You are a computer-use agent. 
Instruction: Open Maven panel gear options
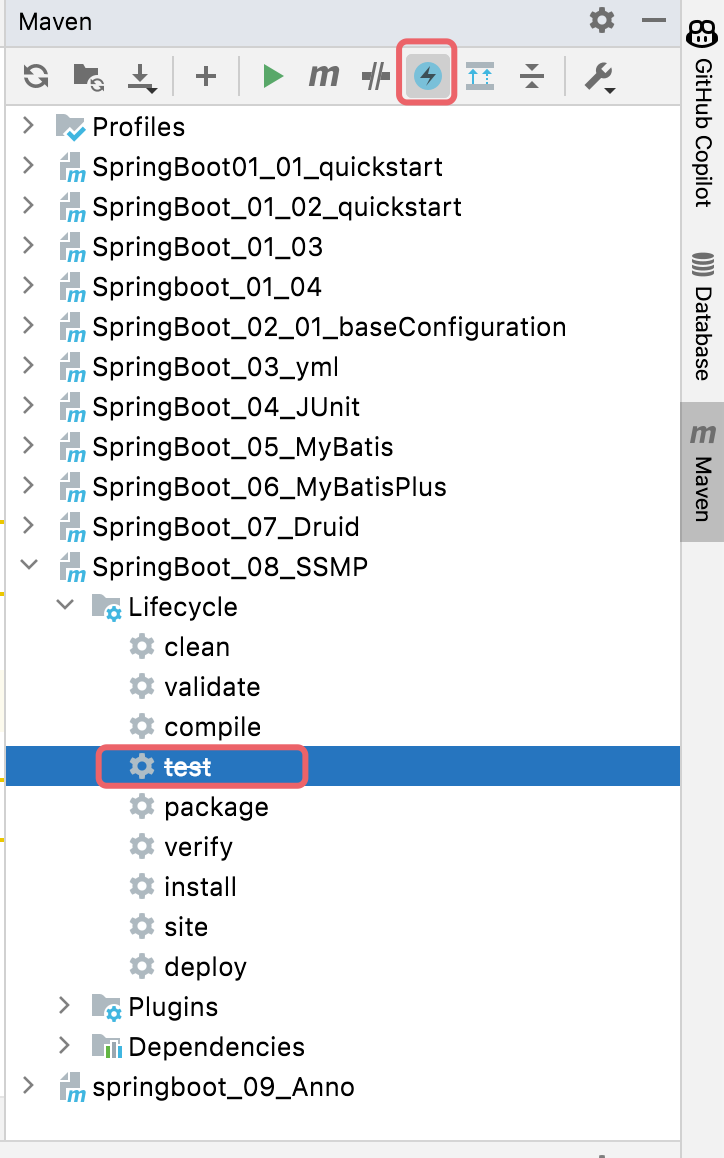tap(602, 20)
